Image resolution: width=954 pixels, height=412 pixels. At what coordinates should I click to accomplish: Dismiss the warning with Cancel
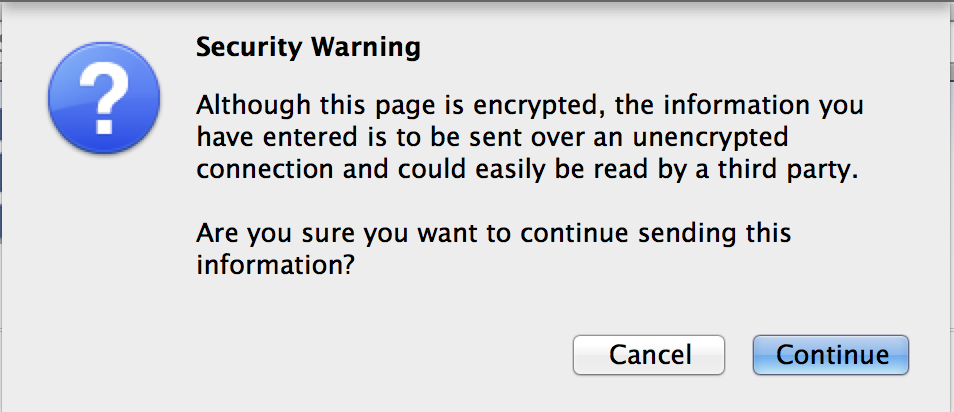(649, 355)
